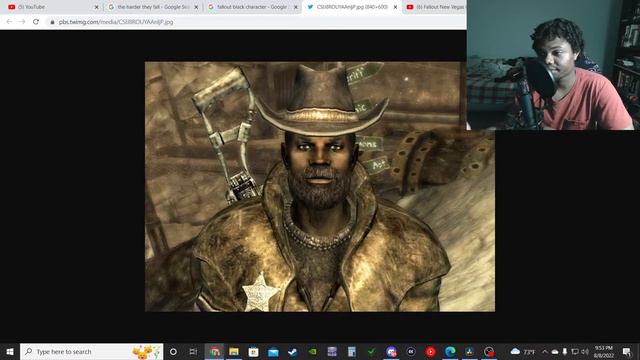Open volume control in the tray
This screenshot has width=640, height=360.
[x=585, y=351]
